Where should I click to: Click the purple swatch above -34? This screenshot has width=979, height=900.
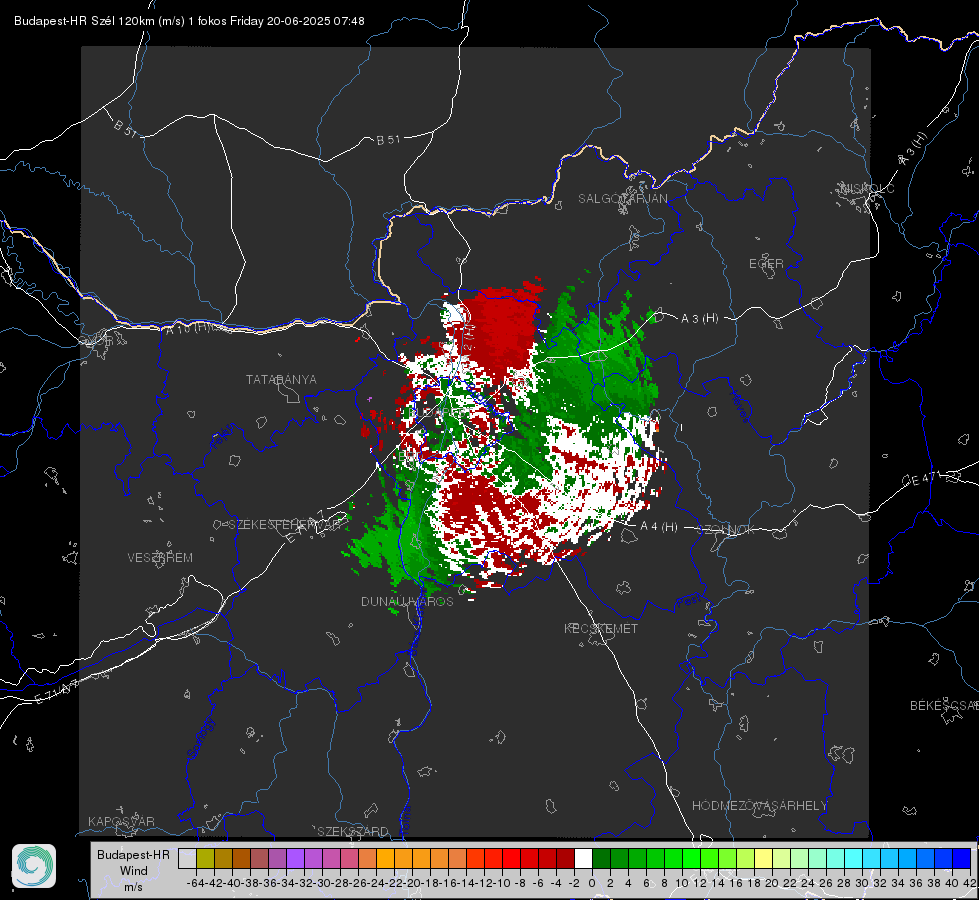(295, 858)
